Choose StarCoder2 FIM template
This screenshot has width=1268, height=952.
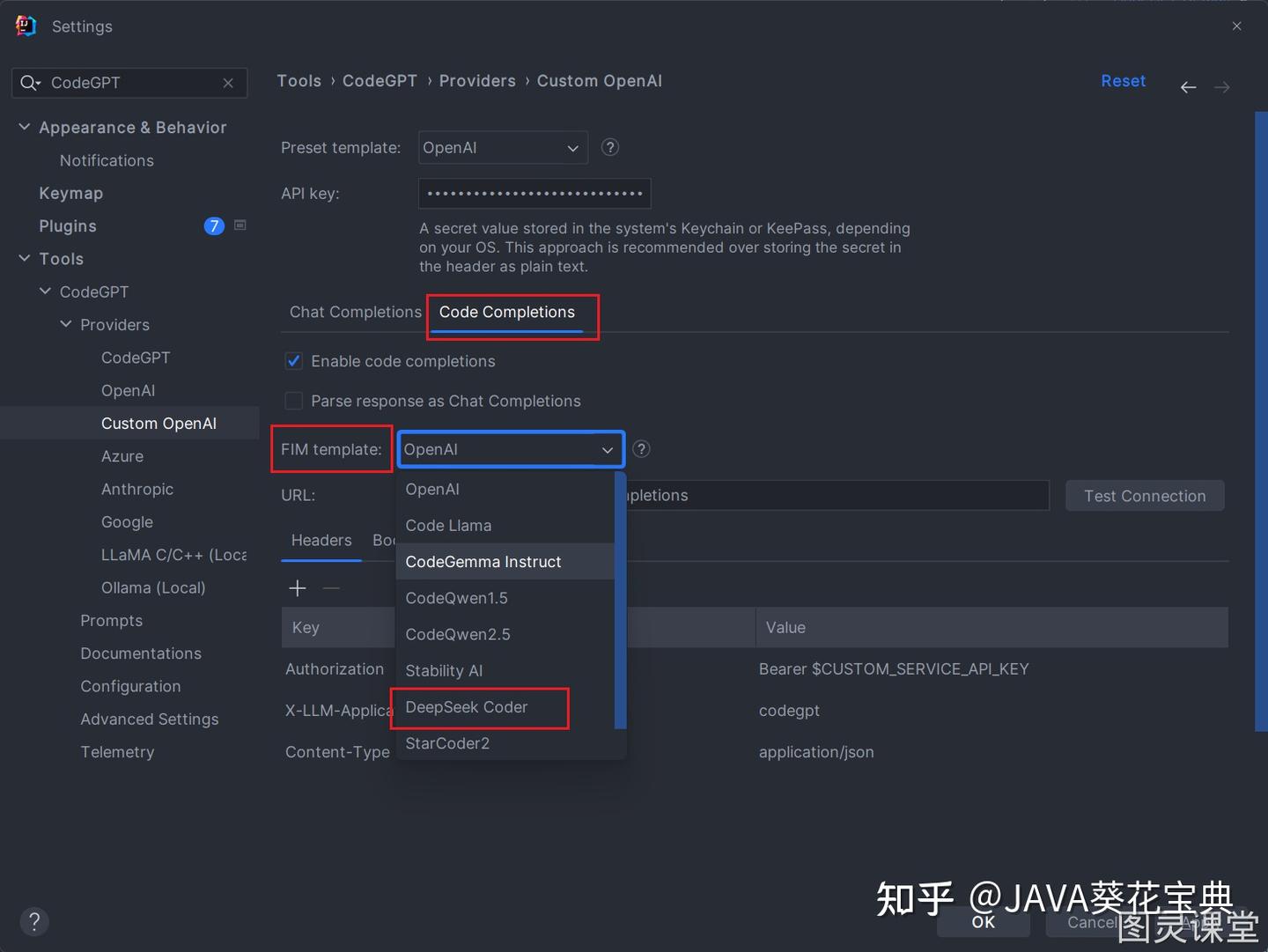(x=505, y=743)
